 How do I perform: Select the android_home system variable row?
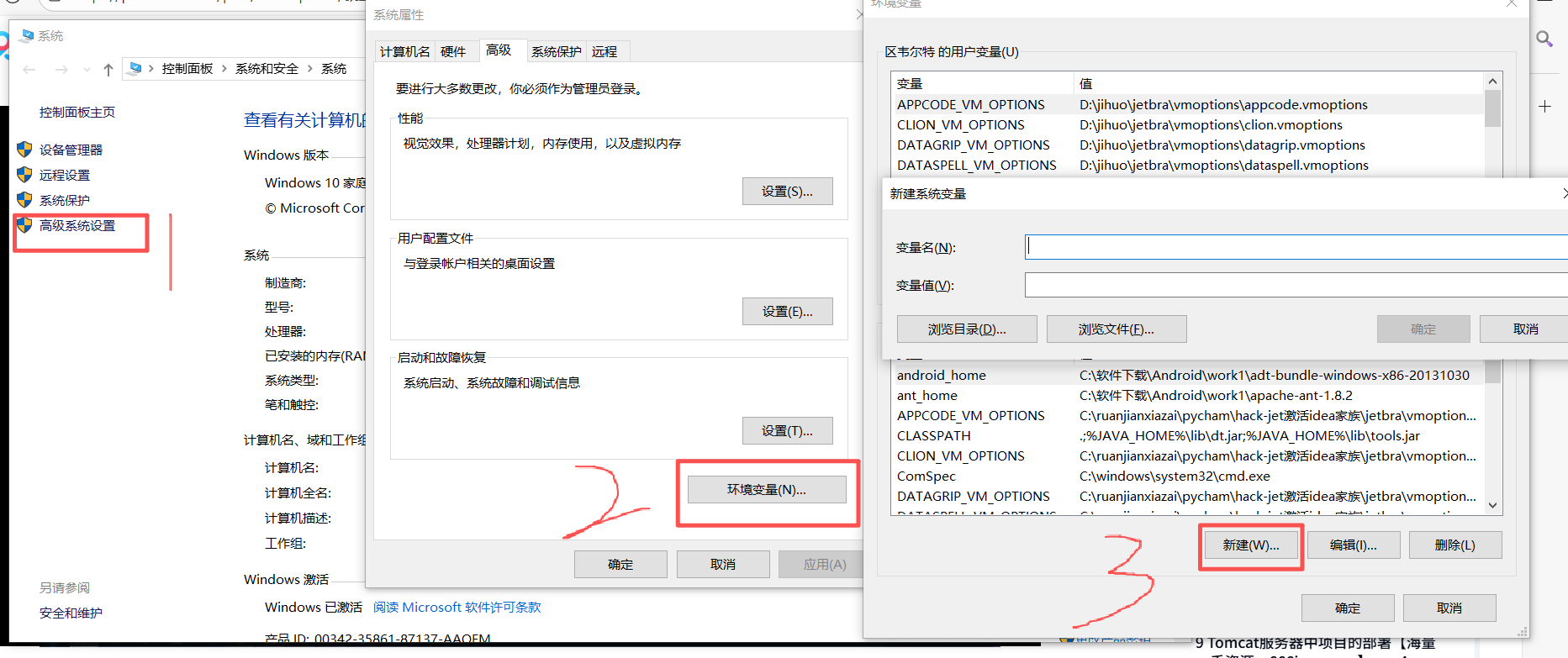[1189, 375]
